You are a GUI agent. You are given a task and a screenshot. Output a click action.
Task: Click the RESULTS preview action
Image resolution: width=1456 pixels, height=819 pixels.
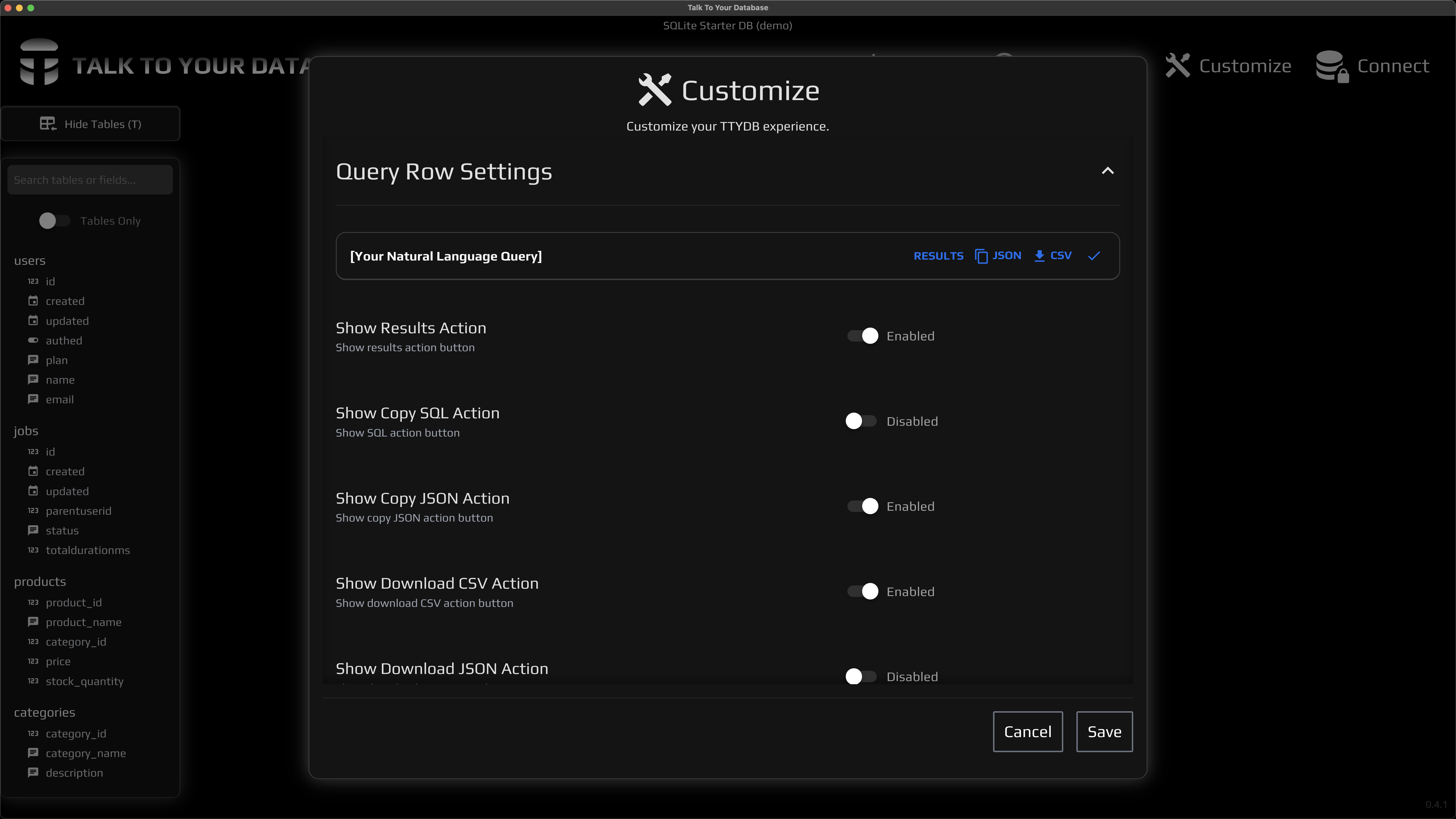tap(938, 256)
